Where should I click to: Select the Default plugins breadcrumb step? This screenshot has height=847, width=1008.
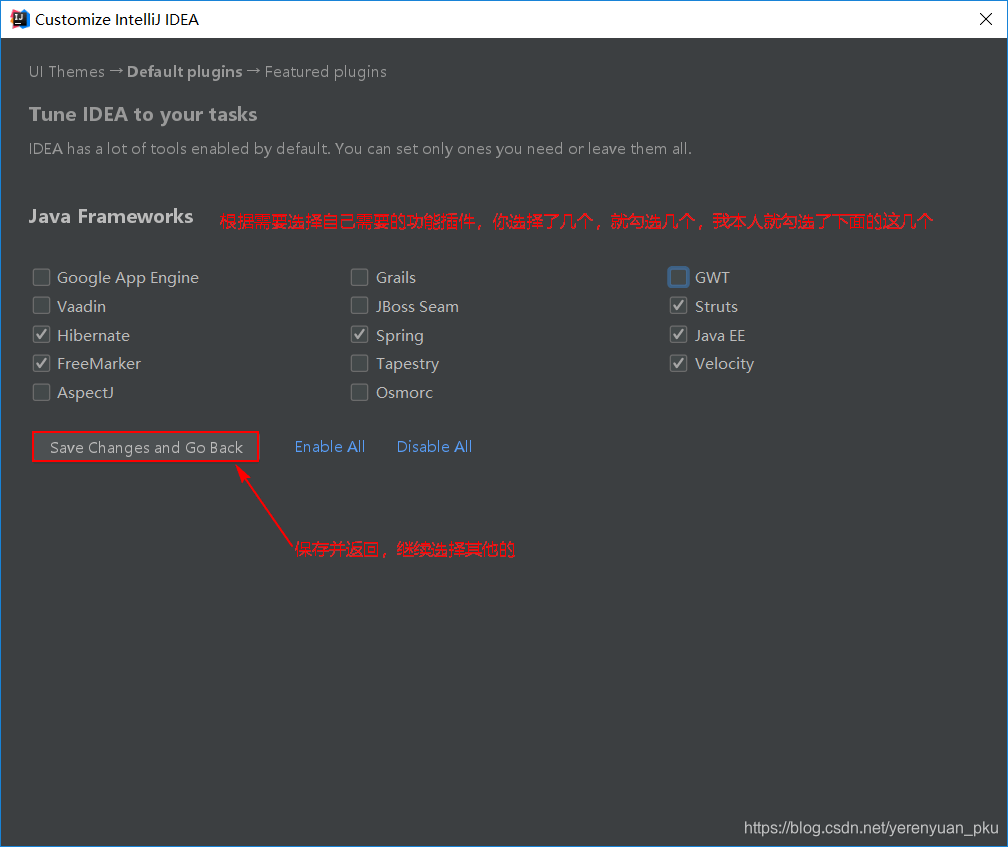184,71
